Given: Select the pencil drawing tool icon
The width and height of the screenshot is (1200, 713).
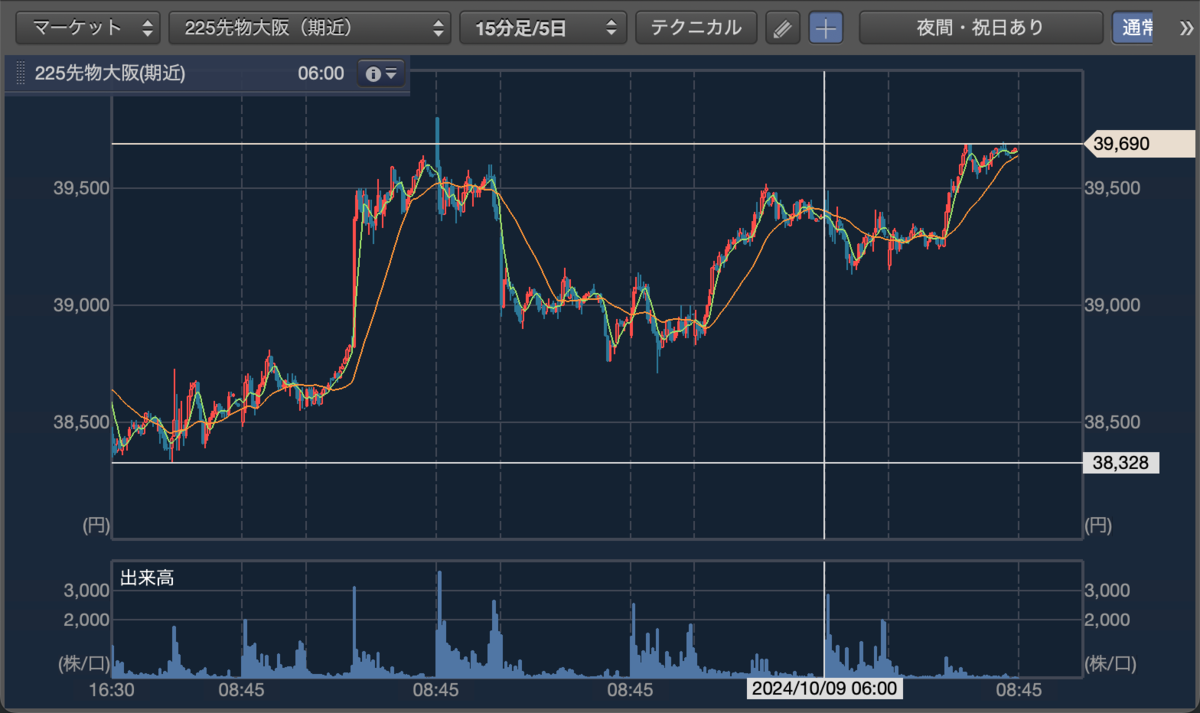Looking at the screenshot, I should click(x=784, y=28).
